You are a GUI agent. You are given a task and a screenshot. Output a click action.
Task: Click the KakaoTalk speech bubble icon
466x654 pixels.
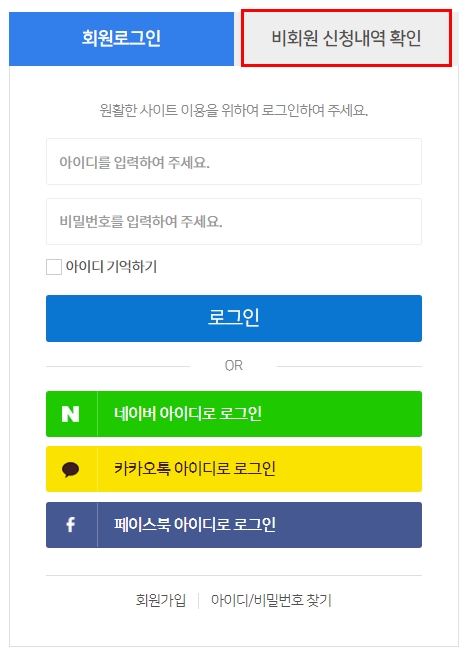pyautogui.click(x=71, y=469)
